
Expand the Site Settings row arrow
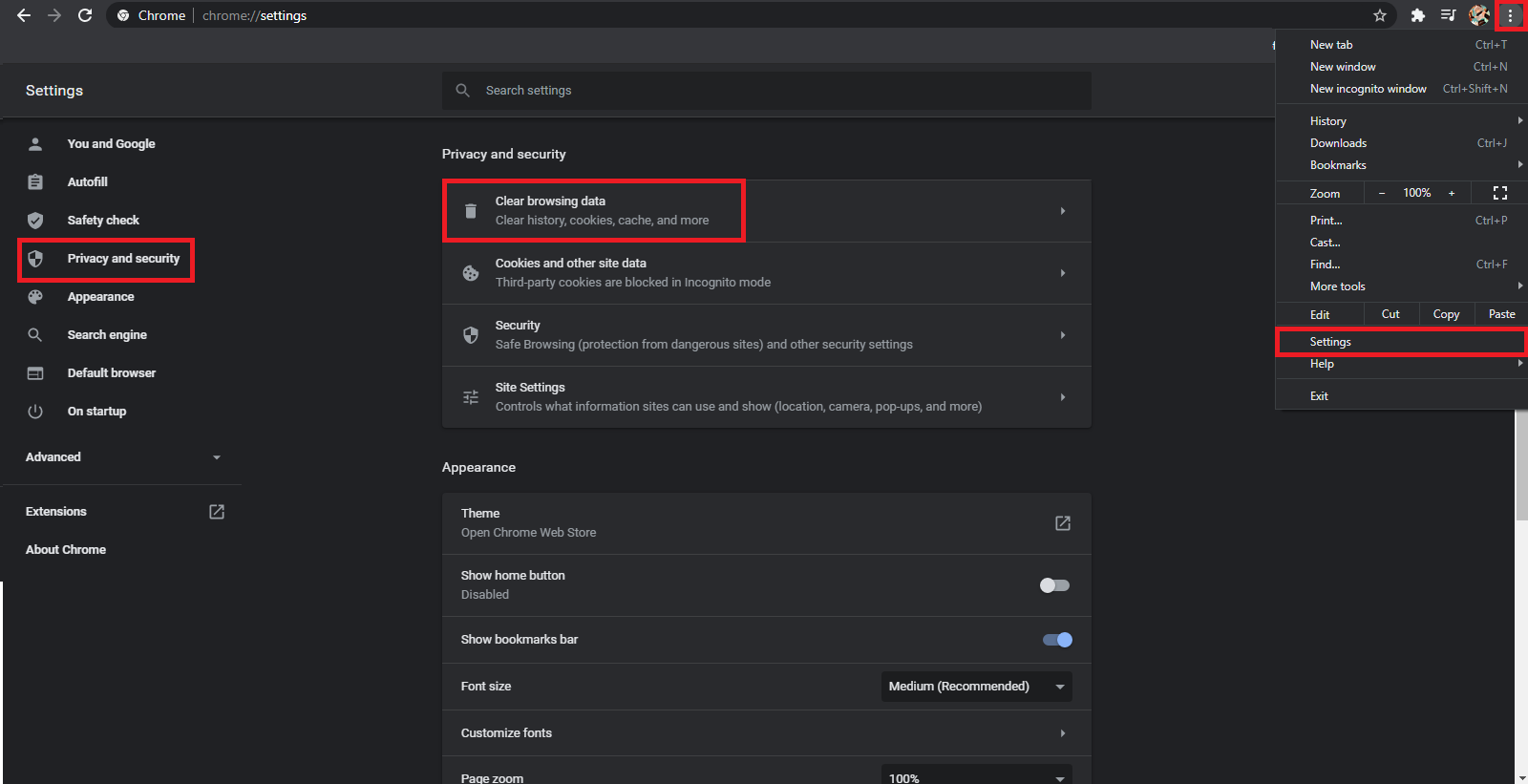pos(1063,397)
